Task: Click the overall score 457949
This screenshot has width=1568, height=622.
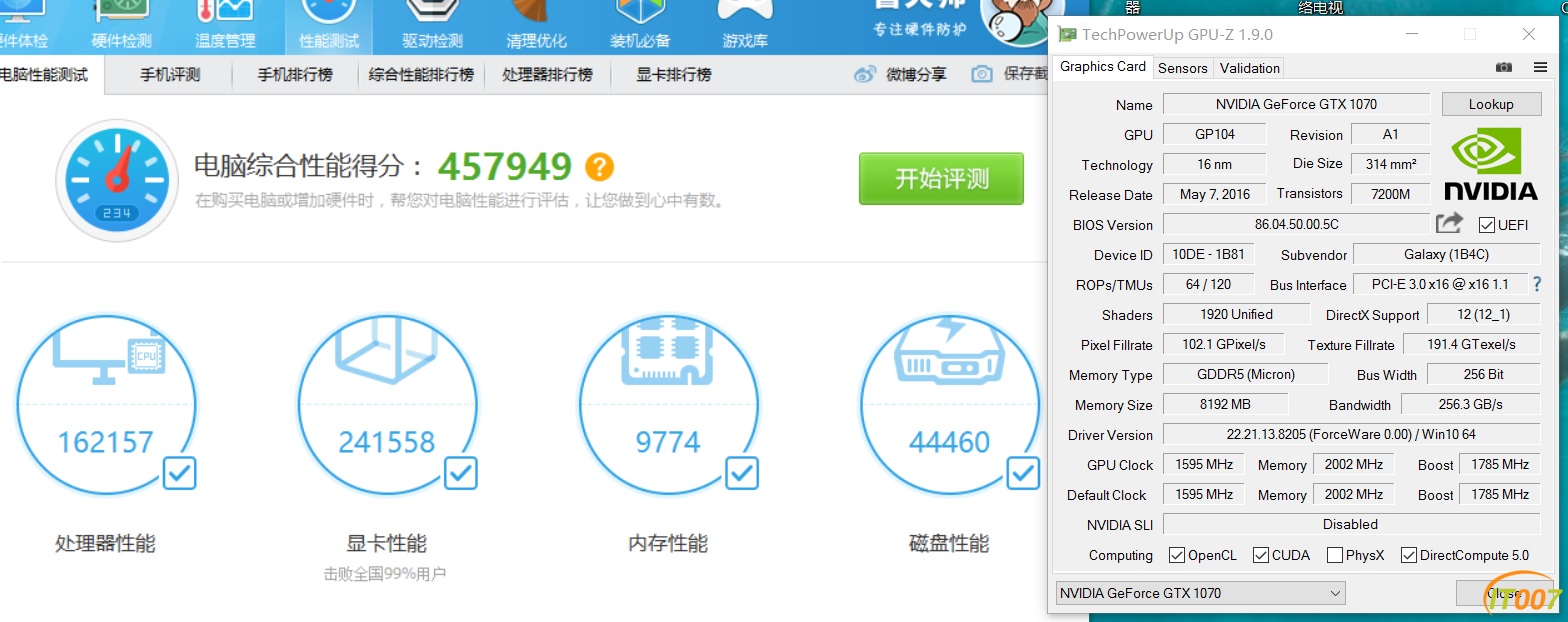Action: click(x=505, y=166)
